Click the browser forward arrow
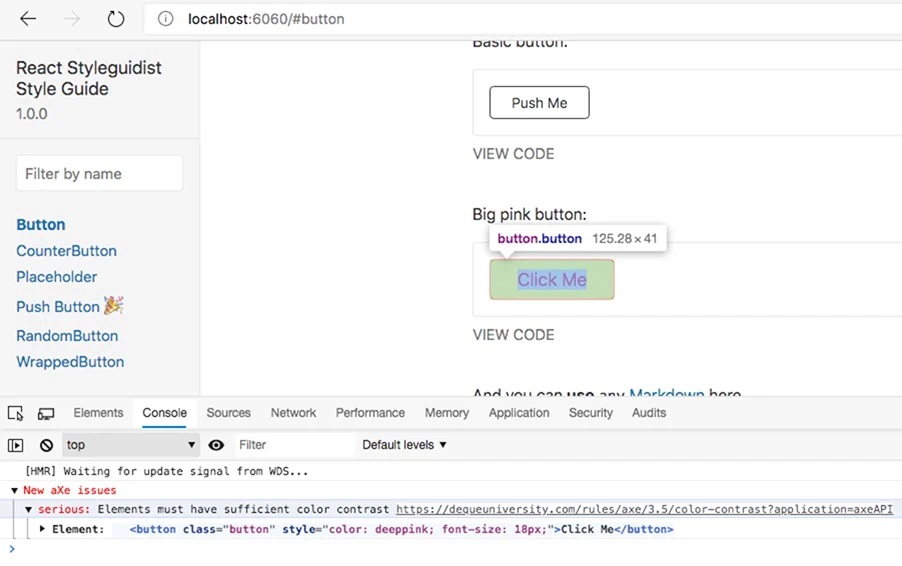902x566 pixels. [x=72, y=19]
